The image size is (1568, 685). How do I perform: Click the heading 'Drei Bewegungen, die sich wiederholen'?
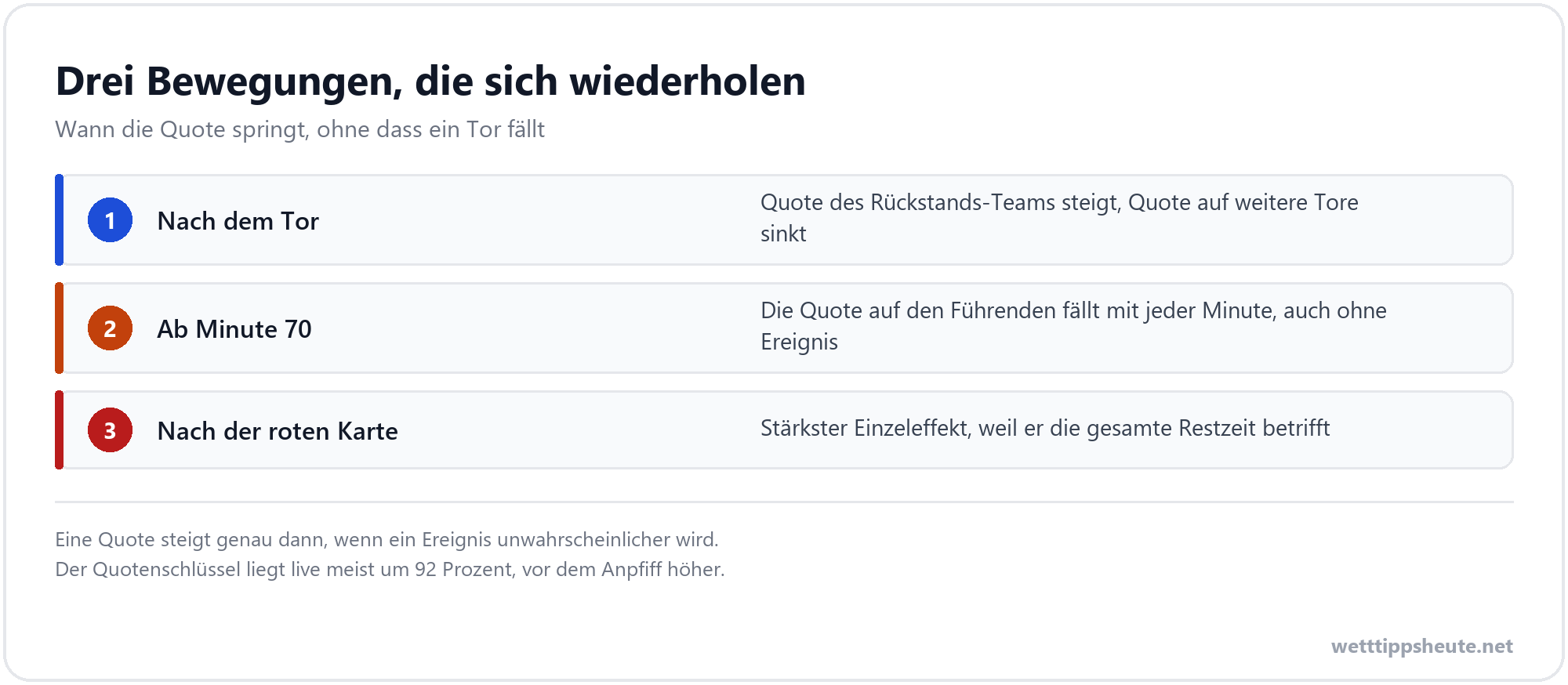coord(430,82)
